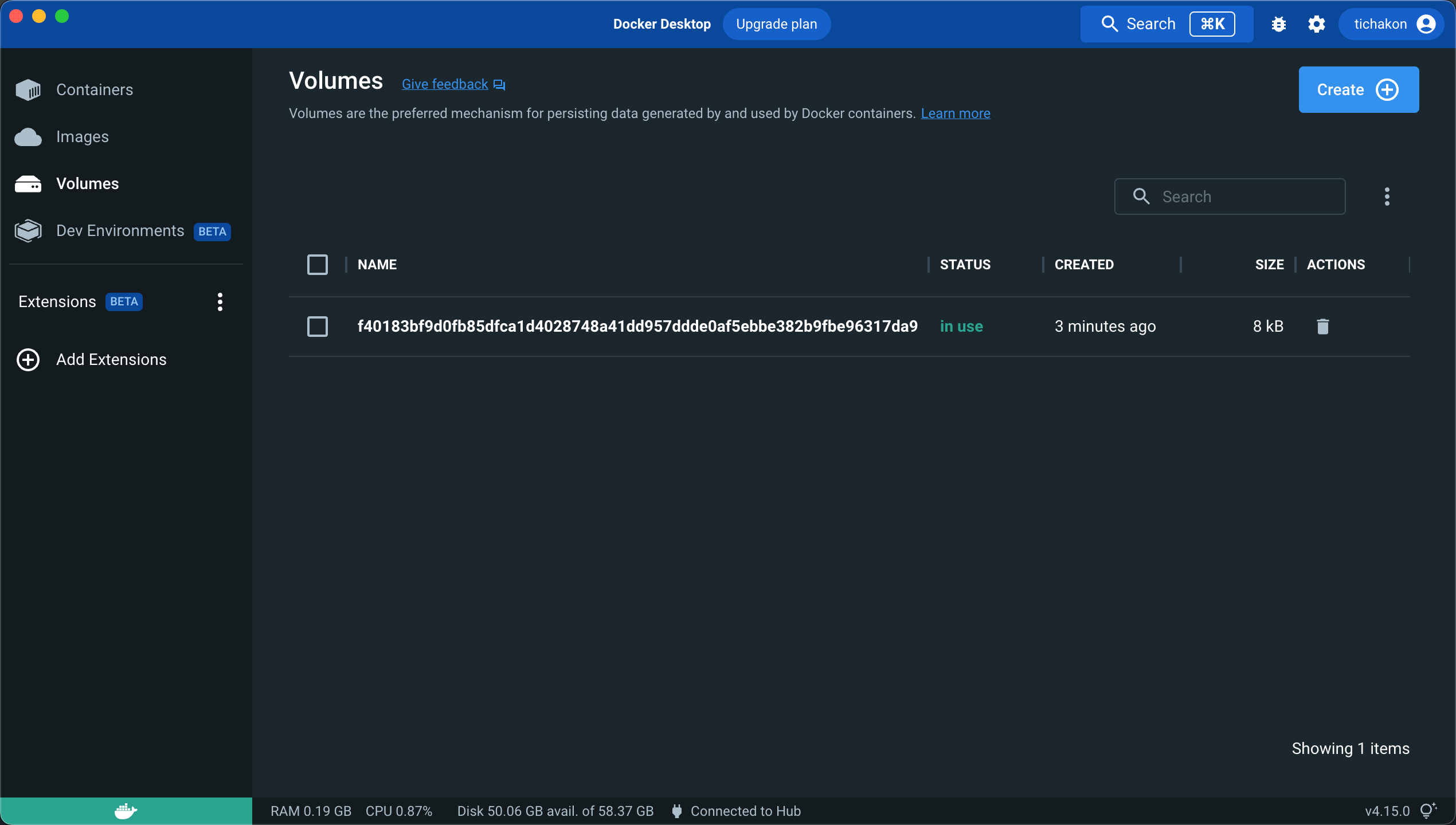
Task: Click the Volumes drive icon
Action: pyautogui.click(x=28, y=183)
